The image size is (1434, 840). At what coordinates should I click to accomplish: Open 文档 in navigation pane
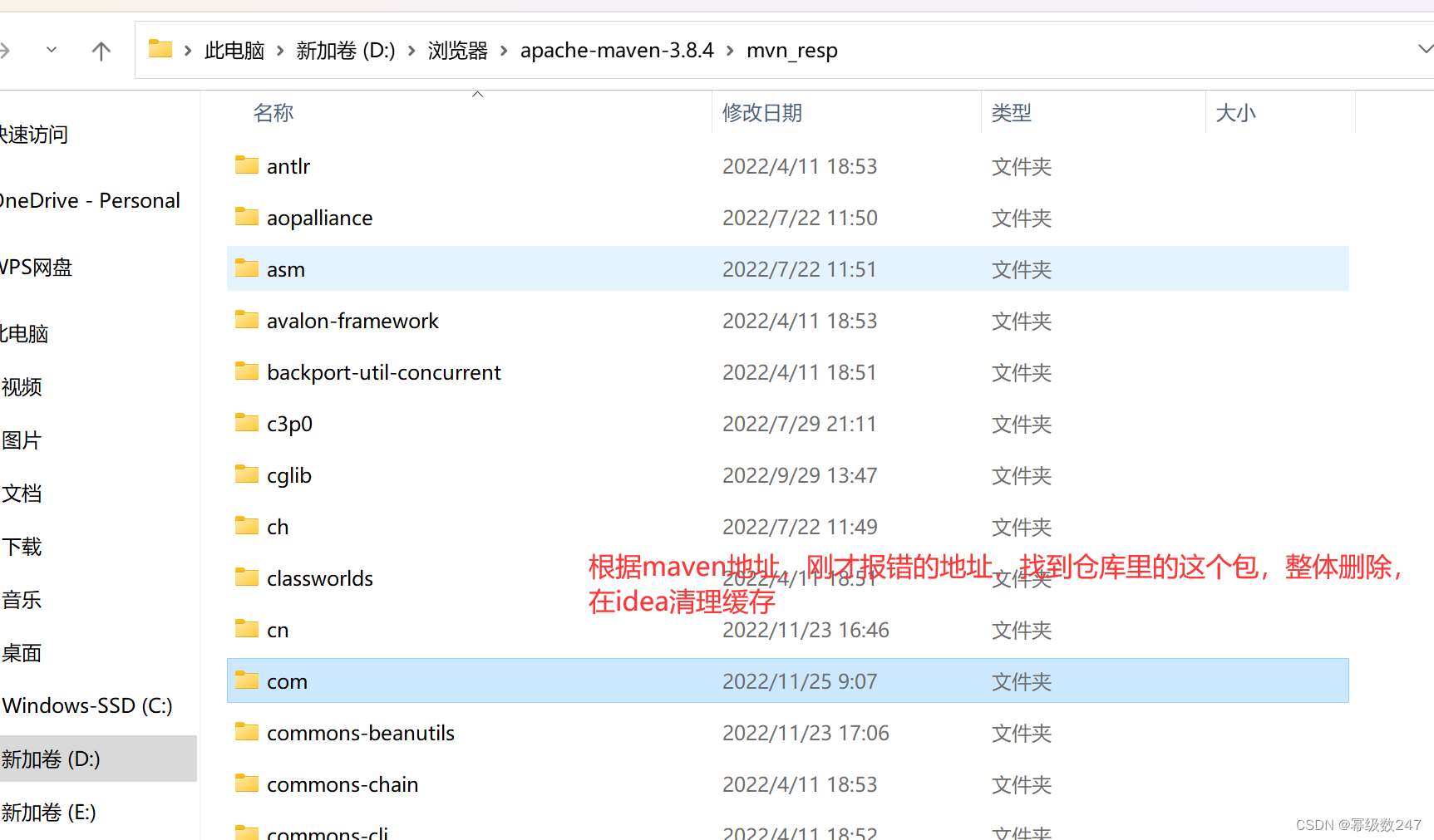pyautogui.click(x=22, y=494)
